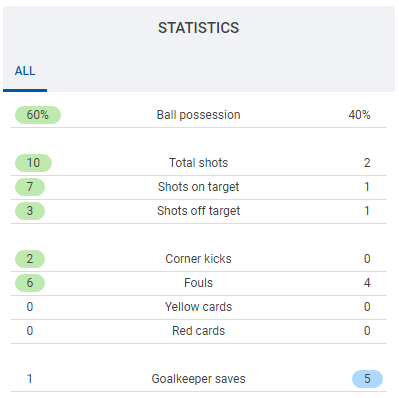
Task: Click the Red cards label
Action: click(199, 331)
